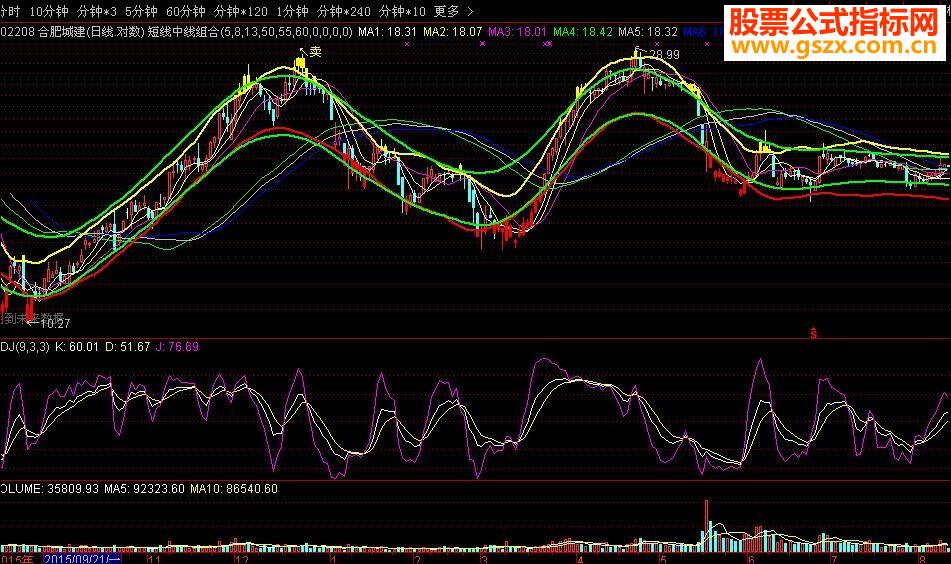This screenshot has width=951, height=564.
Task: Click the month 12 marker on time axis
Action: pyautogui.click(x=242, y=559)
